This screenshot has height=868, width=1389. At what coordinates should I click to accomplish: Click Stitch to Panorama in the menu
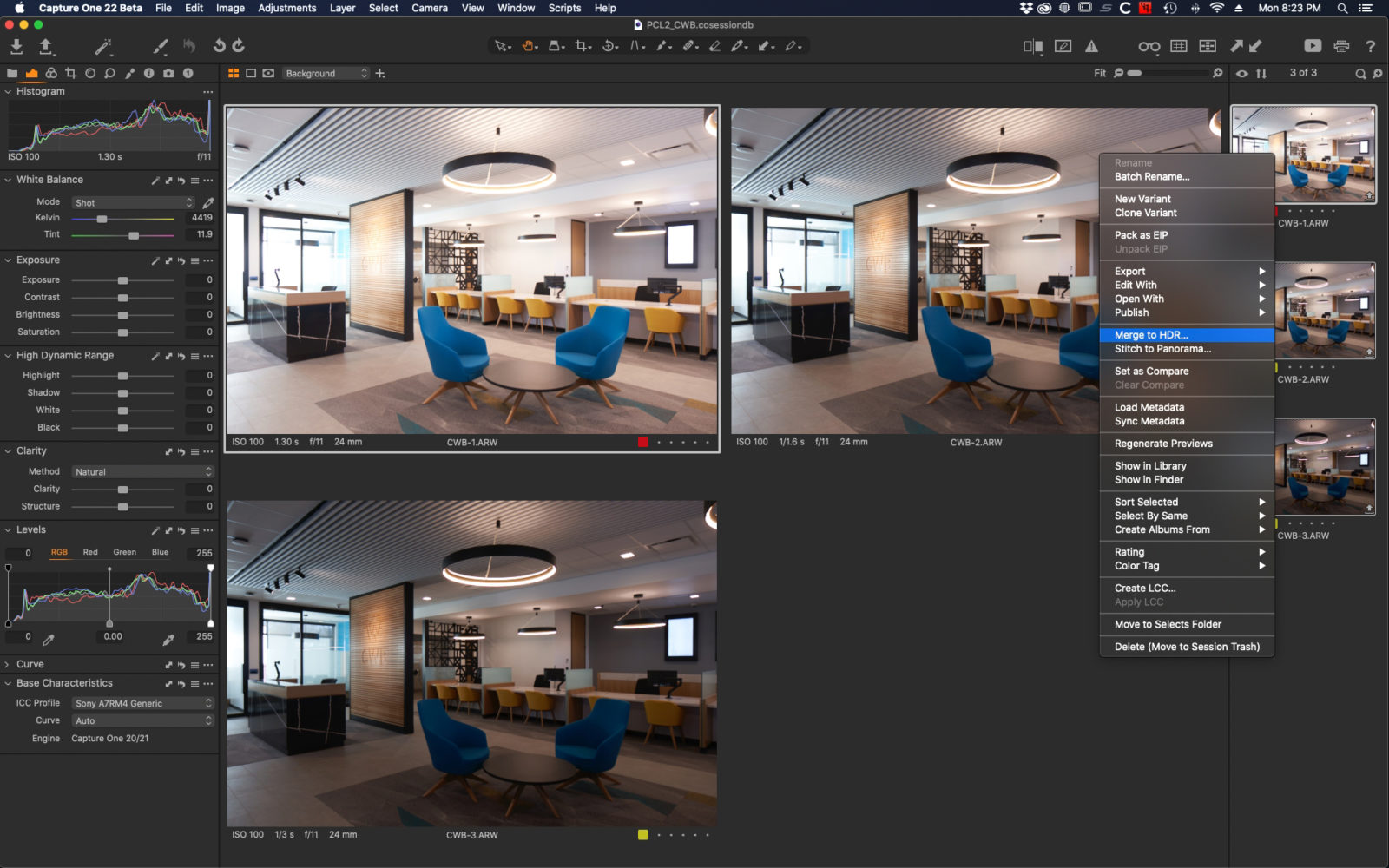(x=1162, y=349)
